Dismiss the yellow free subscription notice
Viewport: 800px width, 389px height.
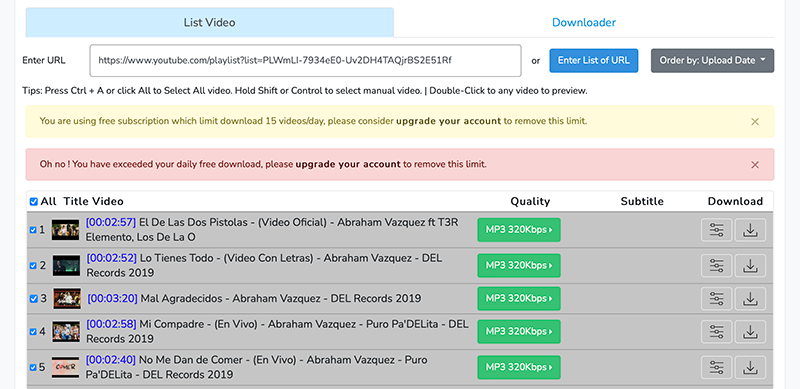point(755,121)
